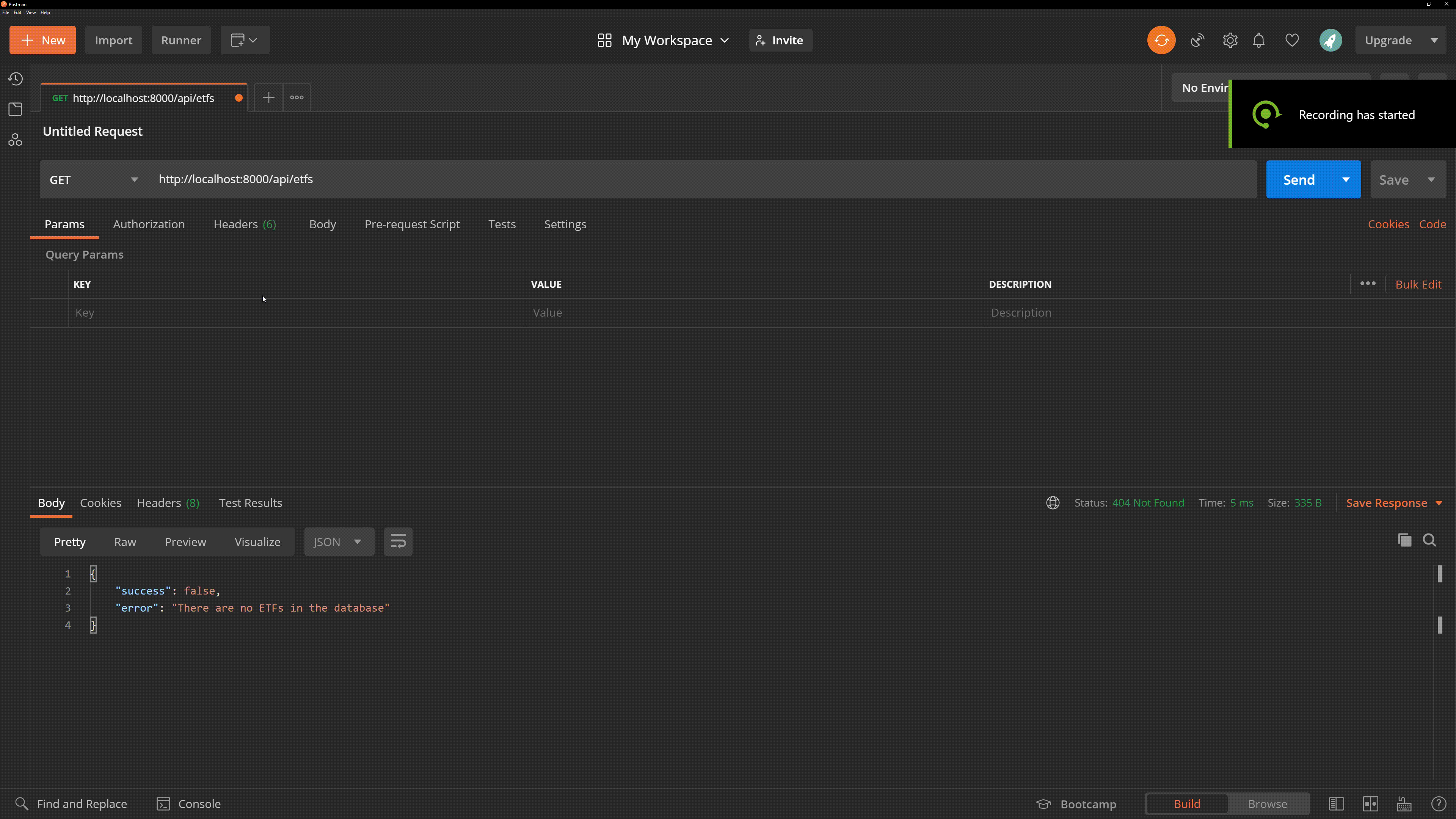The height and width of the screenshot is (819, 1456).
Task: Open the JSON format dropdown
Action: click(339, 541)
